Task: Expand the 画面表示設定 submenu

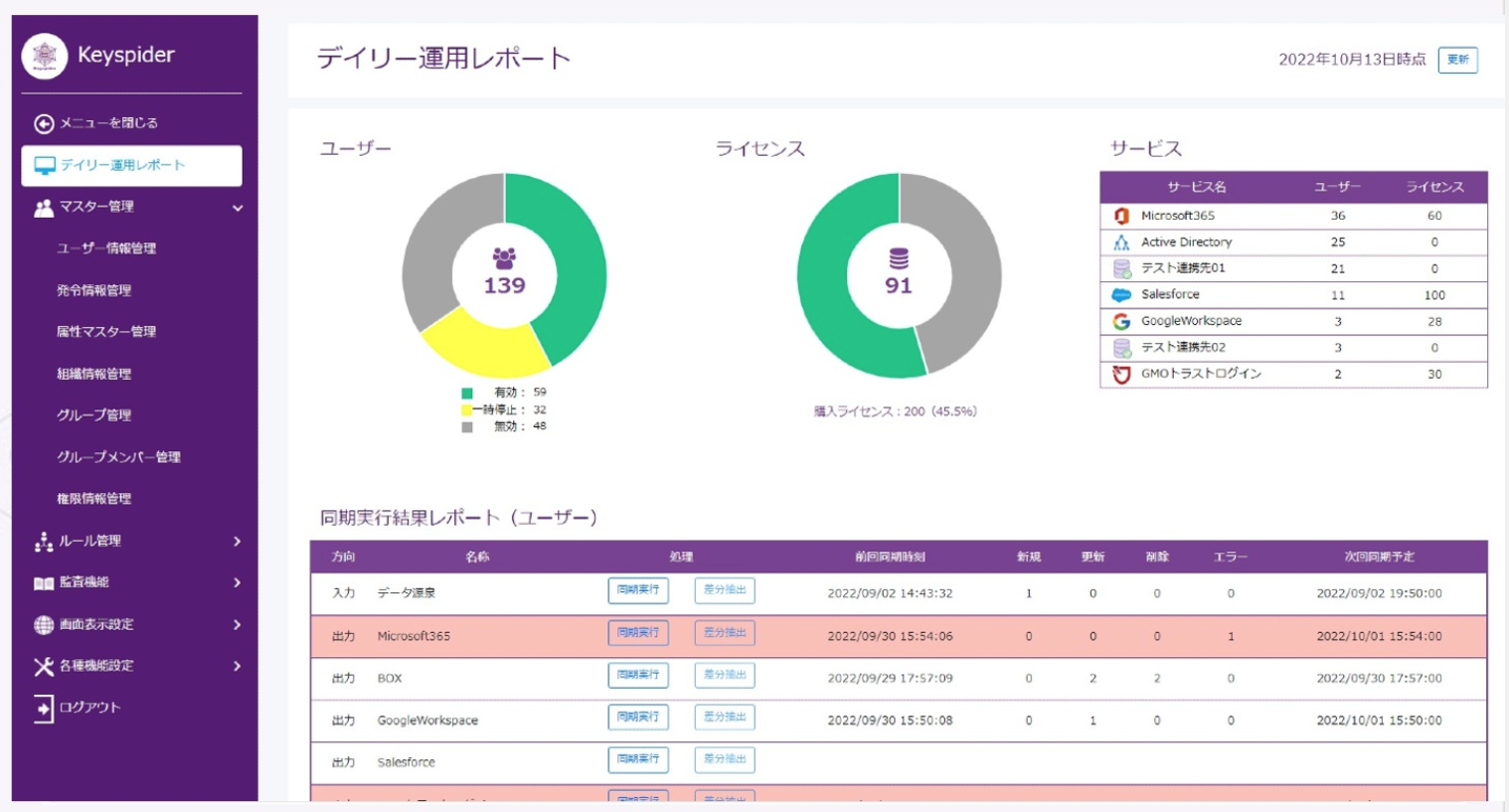Action: [237, 625]
